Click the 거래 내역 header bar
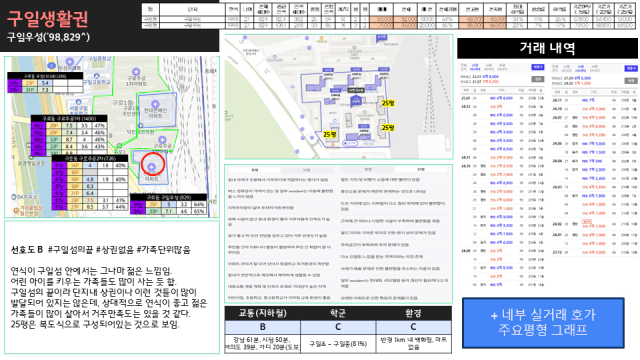Viewport: 640px width, 360px height. coord(547,48)
